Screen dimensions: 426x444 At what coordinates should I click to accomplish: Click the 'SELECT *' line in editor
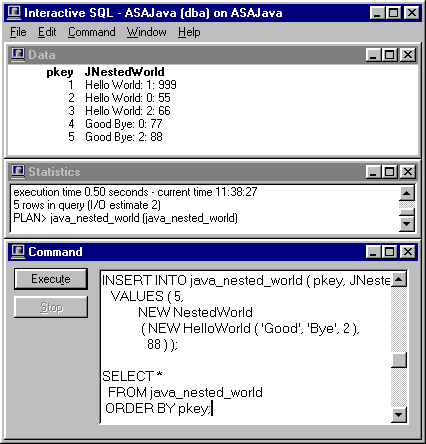click(132, 376)
